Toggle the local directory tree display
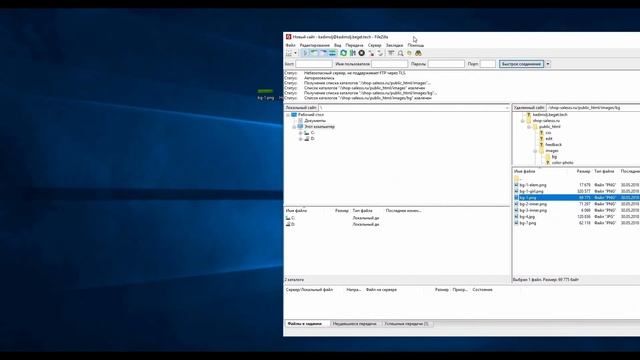This screenshot has width=640, height=360. click(314, 53)
